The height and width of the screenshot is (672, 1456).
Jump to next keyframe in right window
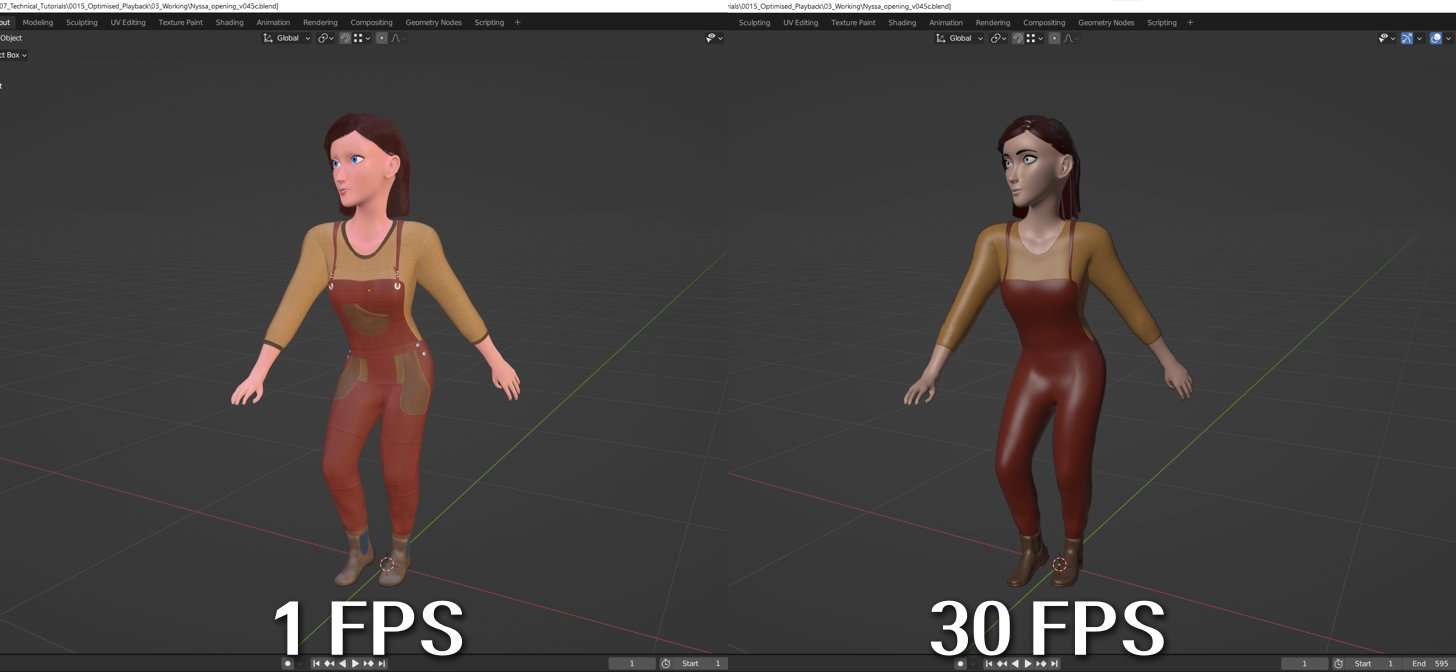click(1041, 663)
